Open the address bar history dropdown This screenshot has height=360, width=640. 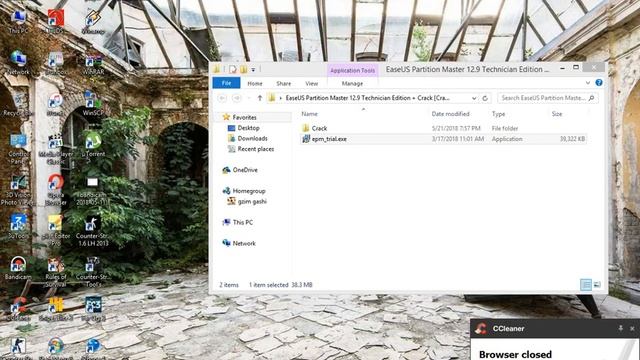coord(474,98)
